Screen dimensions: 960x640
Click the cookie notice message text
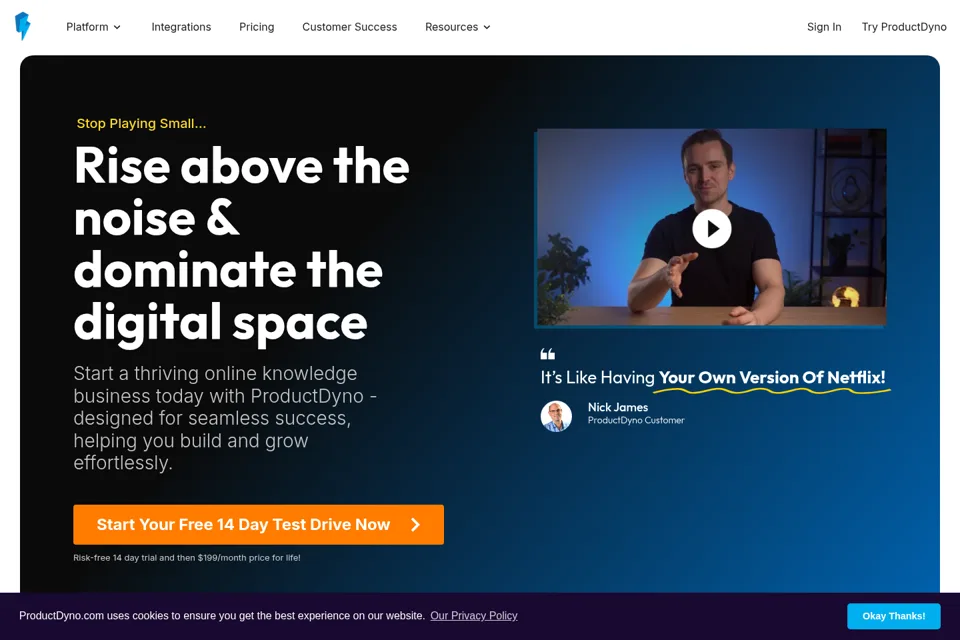click(222, 616)
